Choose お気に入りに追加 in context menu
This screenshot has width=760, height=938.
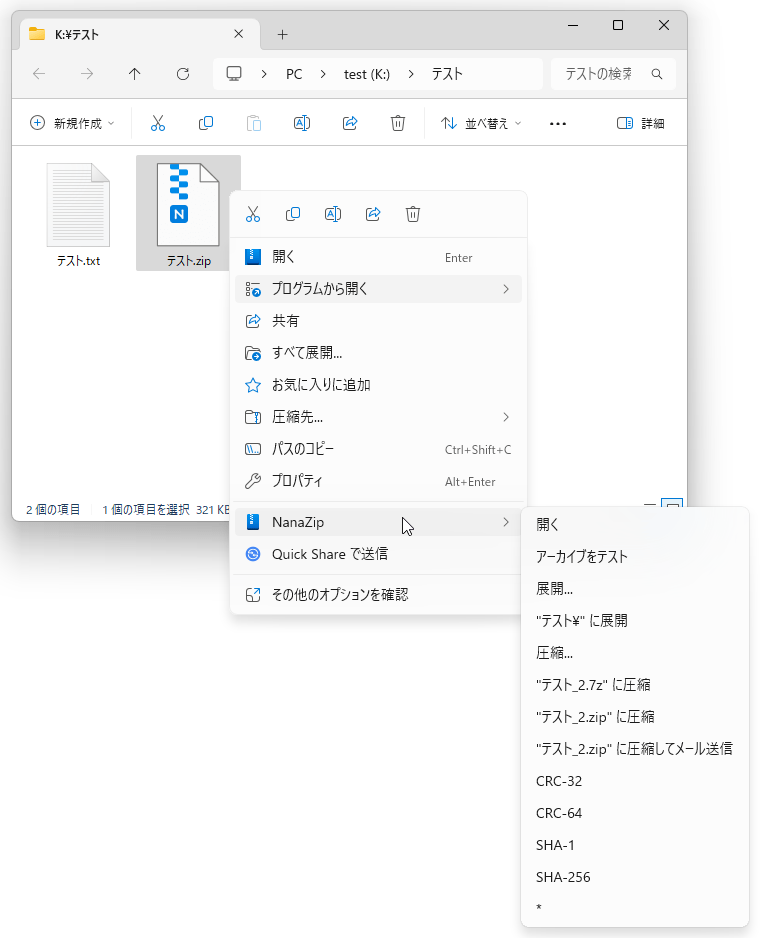coord(378,385)
